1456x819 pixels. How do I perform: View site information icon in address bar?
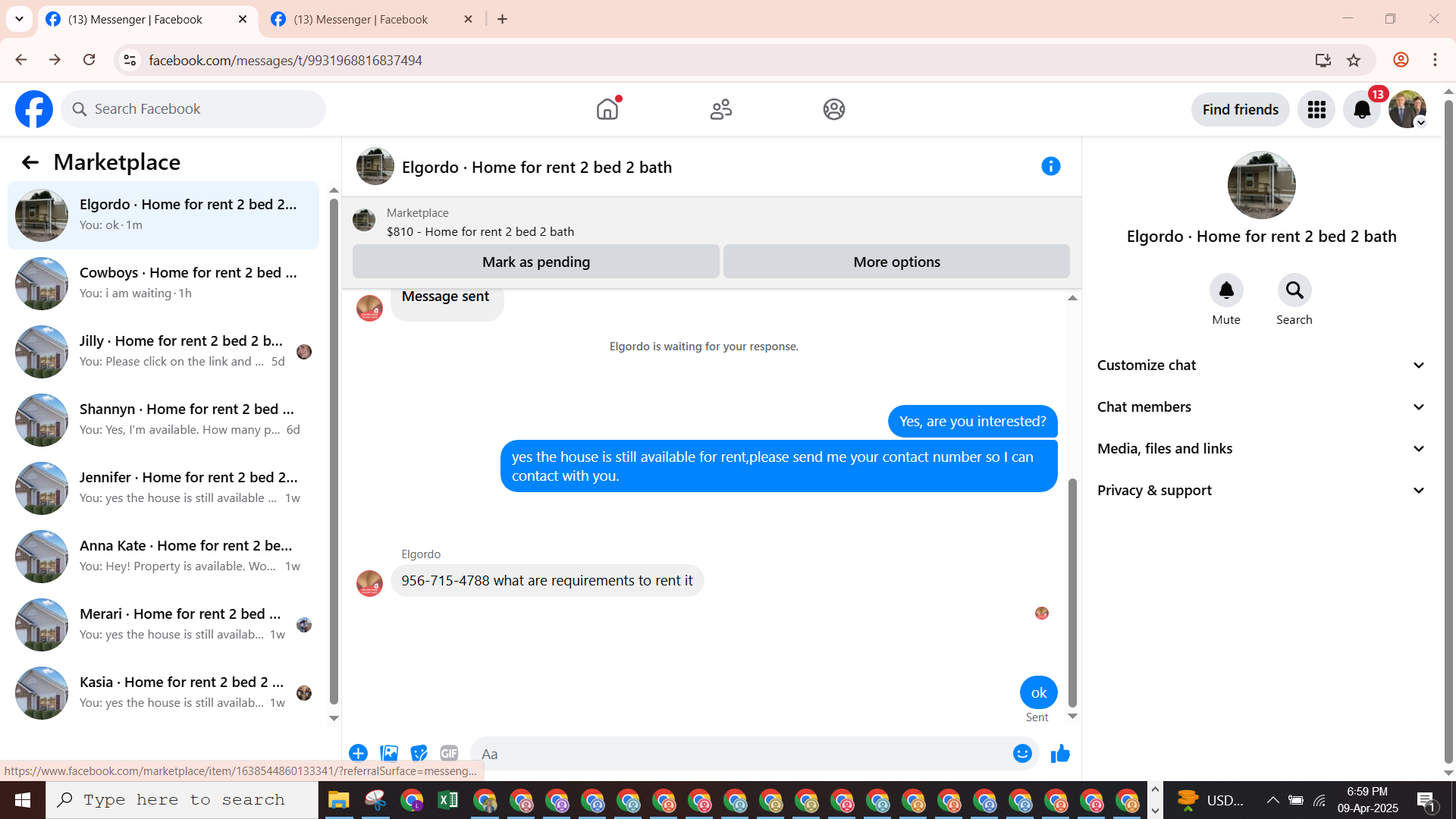(x=130, y=60)
